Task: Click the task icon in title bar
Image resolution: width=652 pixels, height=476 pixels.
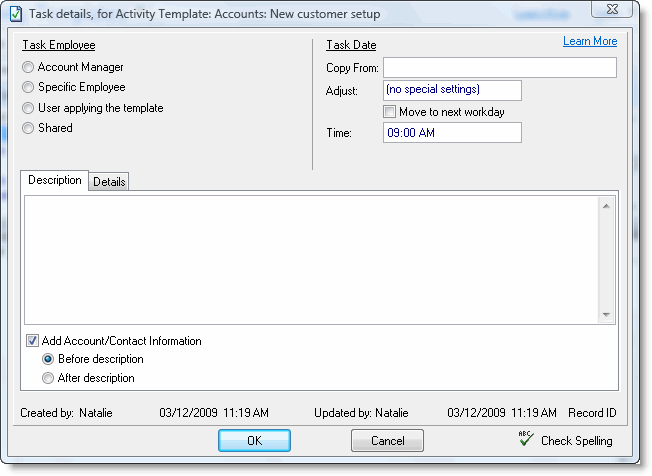Action: [x=16, y=11]
